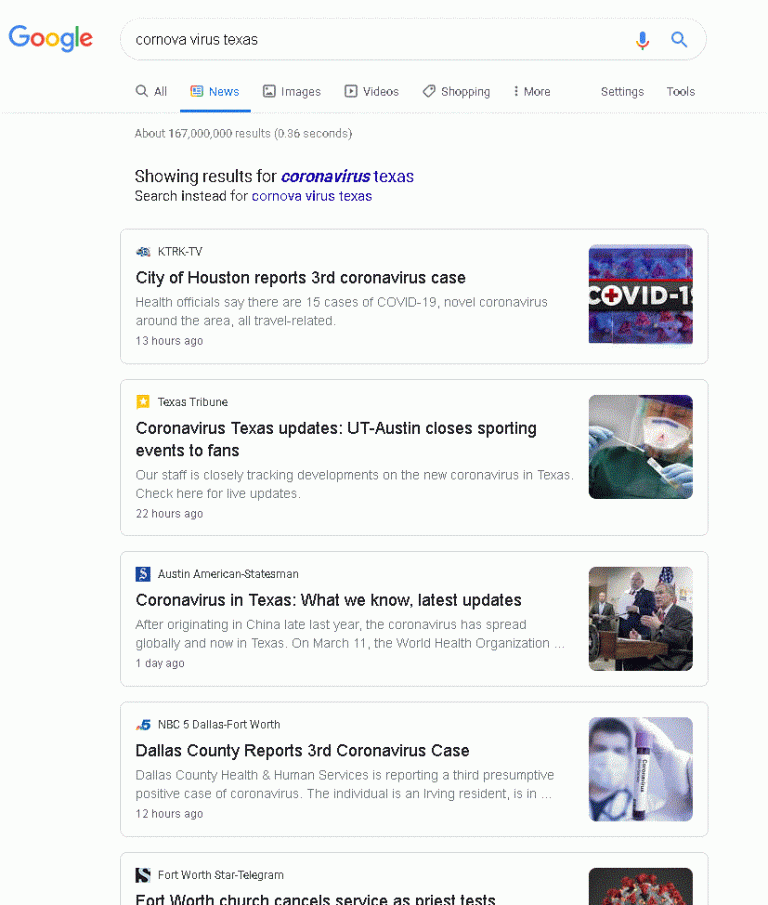The image size is (768, 905).
Task: Click the 'Our staff is closely tracking' snippet
Action: coord(354,484)
